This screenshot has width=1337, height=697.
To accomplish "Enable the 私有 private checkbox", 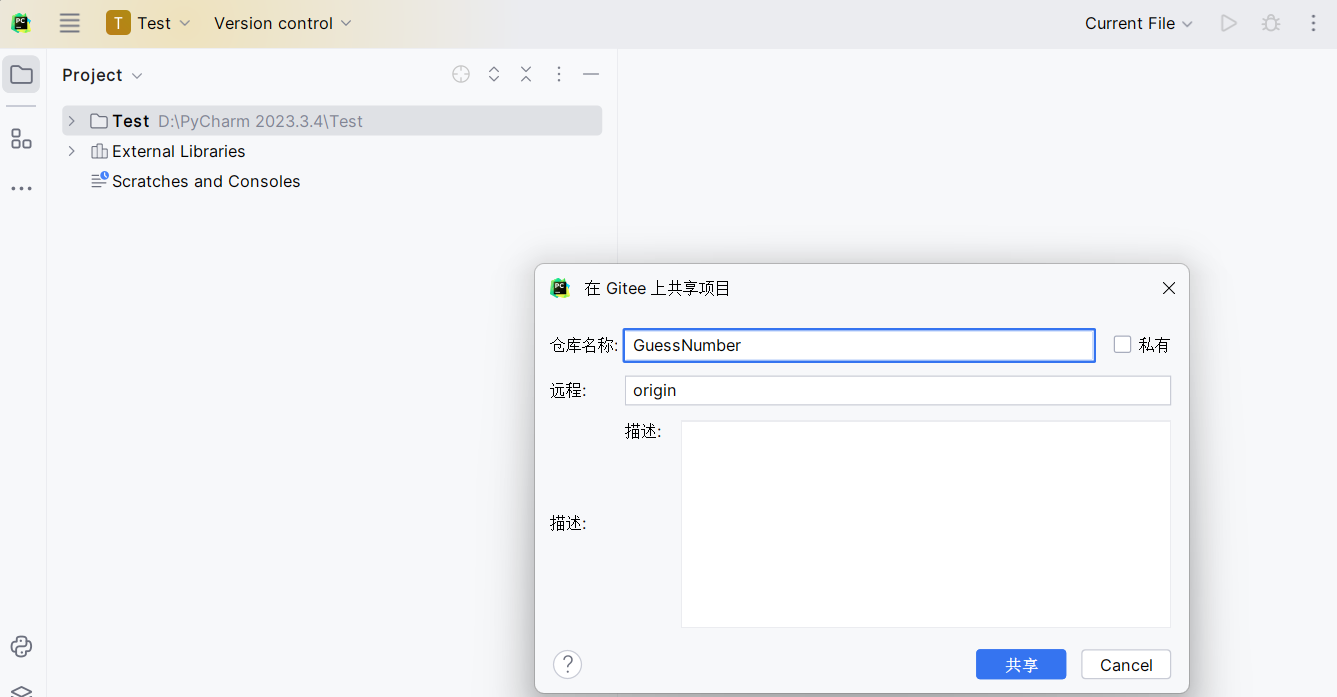I will click(x=1123, y=345).
